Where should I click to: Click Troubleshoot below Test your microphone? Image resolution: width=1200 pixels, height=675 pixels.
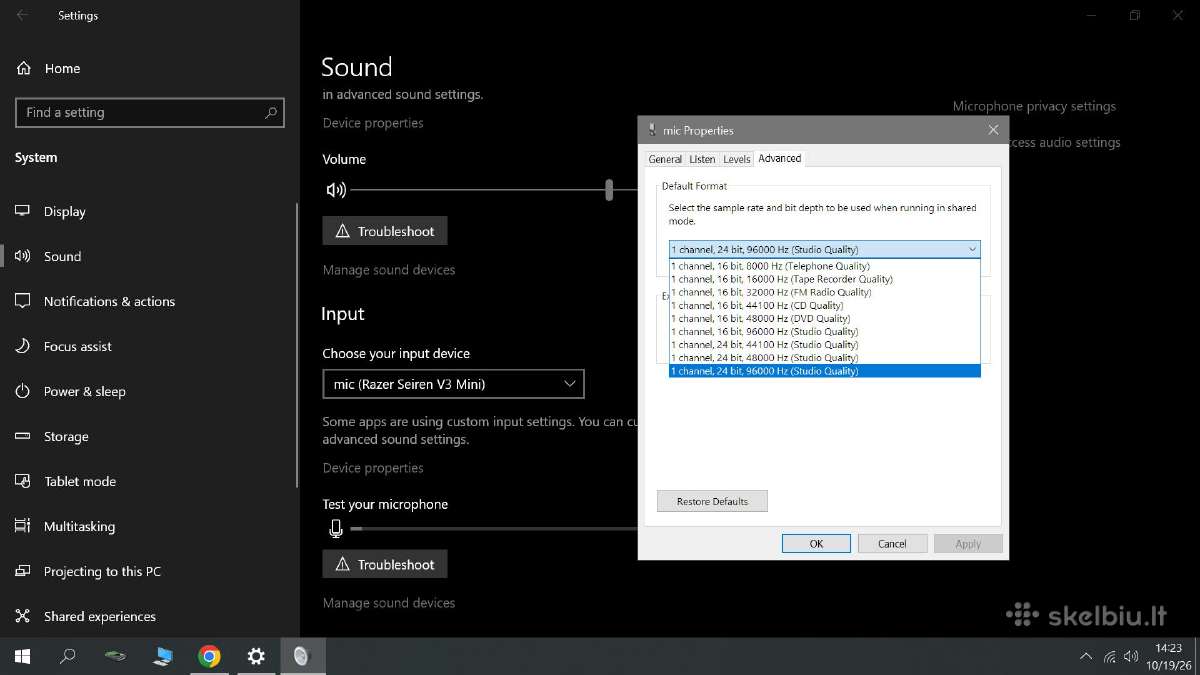coord(385,564)
